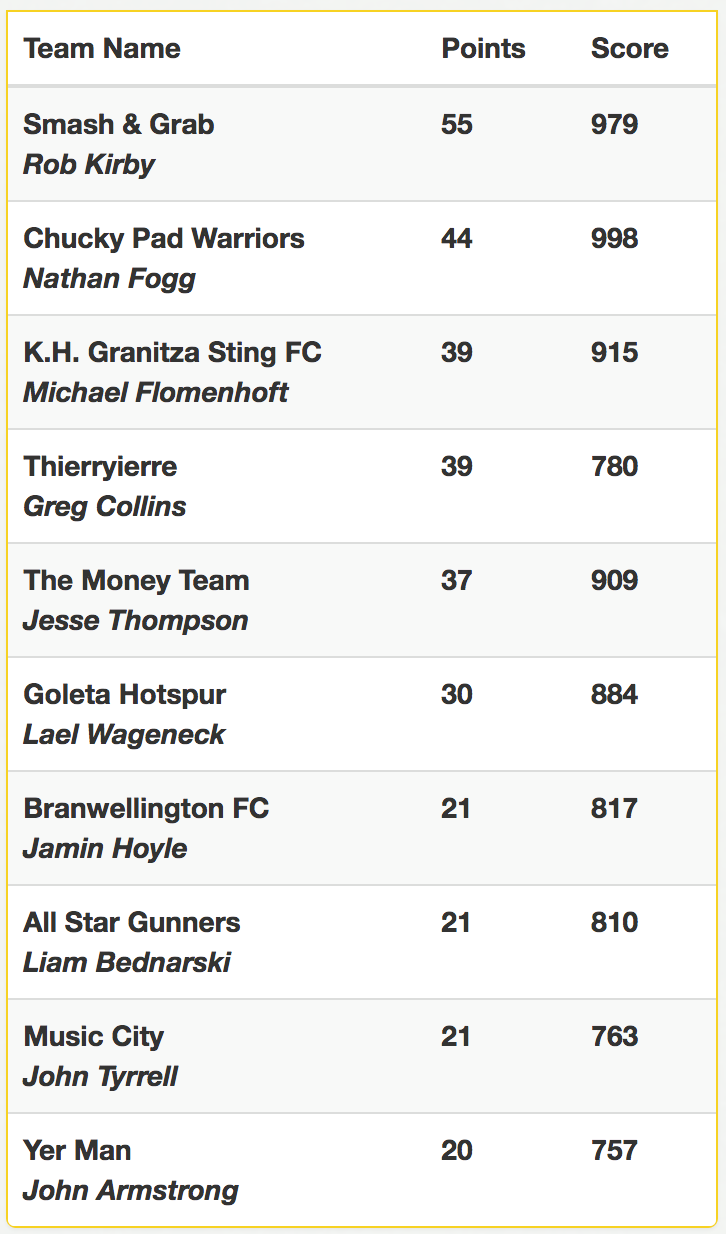Select the All Star Gunners team

[132, 922]
